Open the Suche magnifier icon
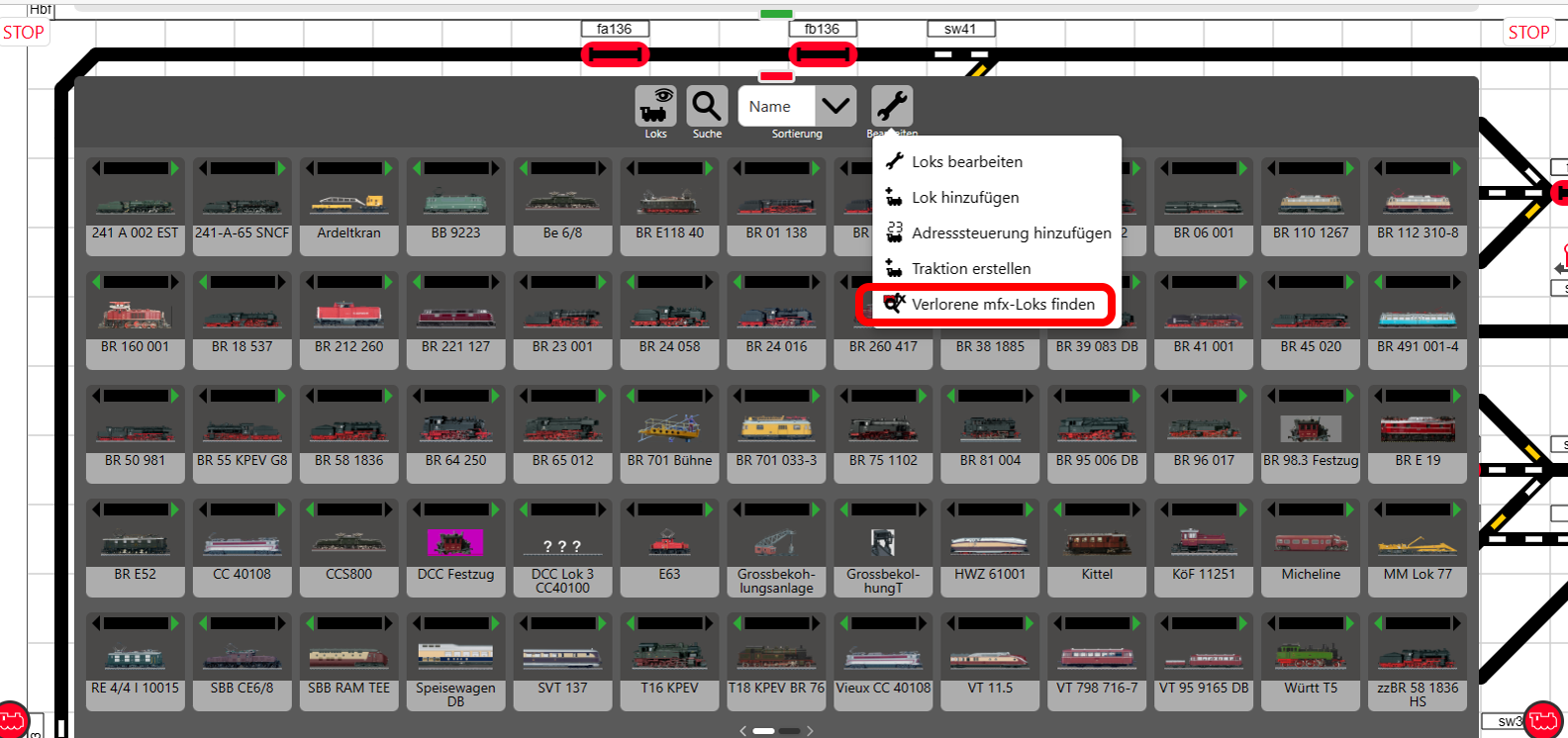The image size is (1568, 738). pyautogui.click(x=707, y=105)
